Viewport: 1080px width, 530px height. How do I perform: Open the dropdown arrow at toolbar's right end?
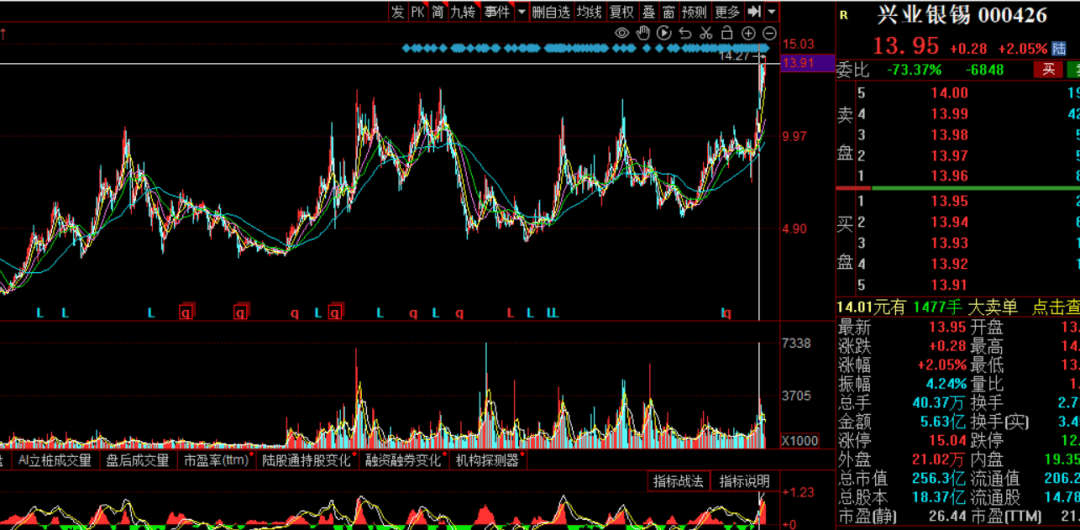pos(772,11)
